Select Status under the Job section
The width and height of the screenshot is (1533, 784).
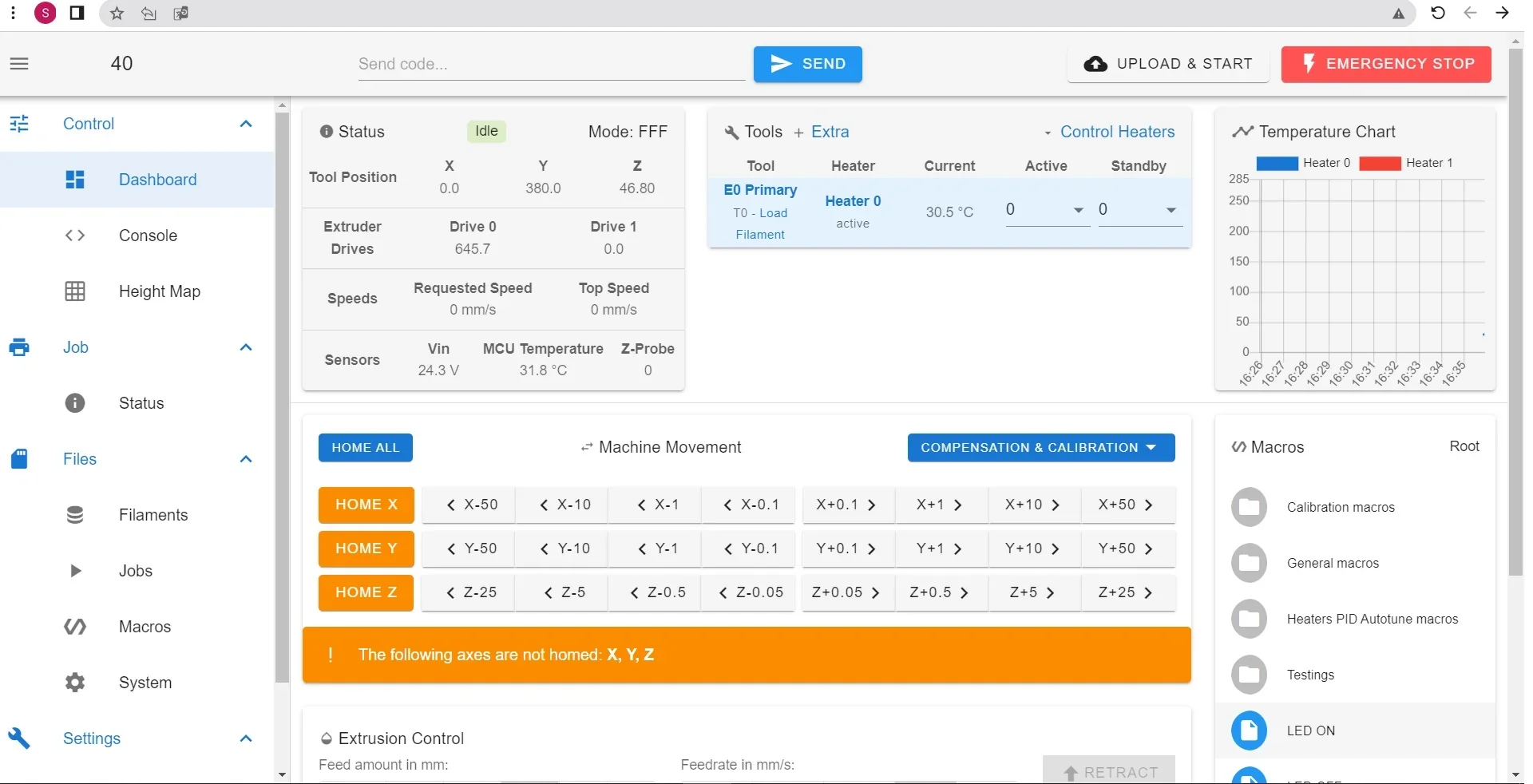[142, 403]
